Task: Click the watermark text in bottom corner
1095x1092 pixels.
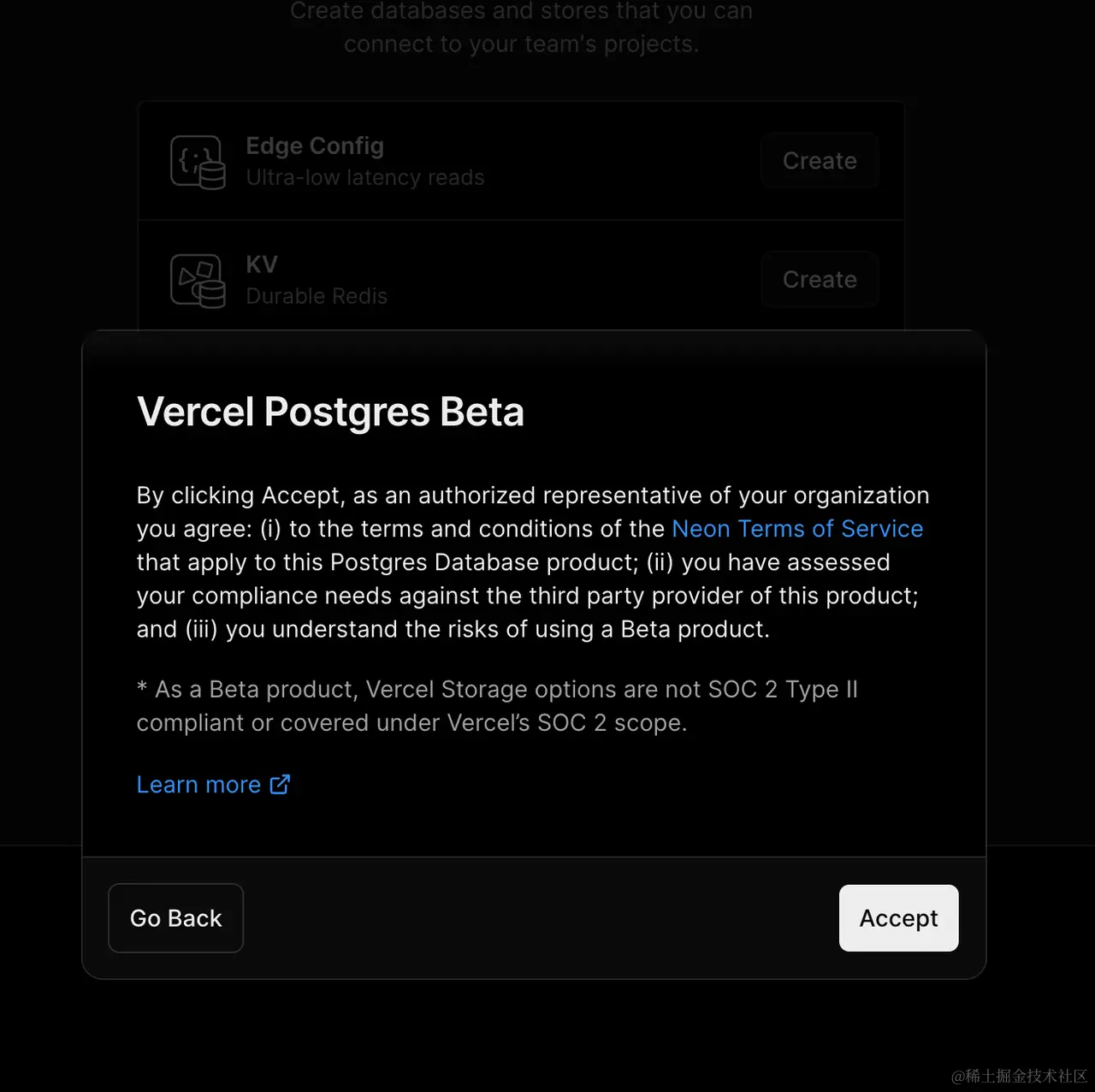Action: click(1019, 1076)
